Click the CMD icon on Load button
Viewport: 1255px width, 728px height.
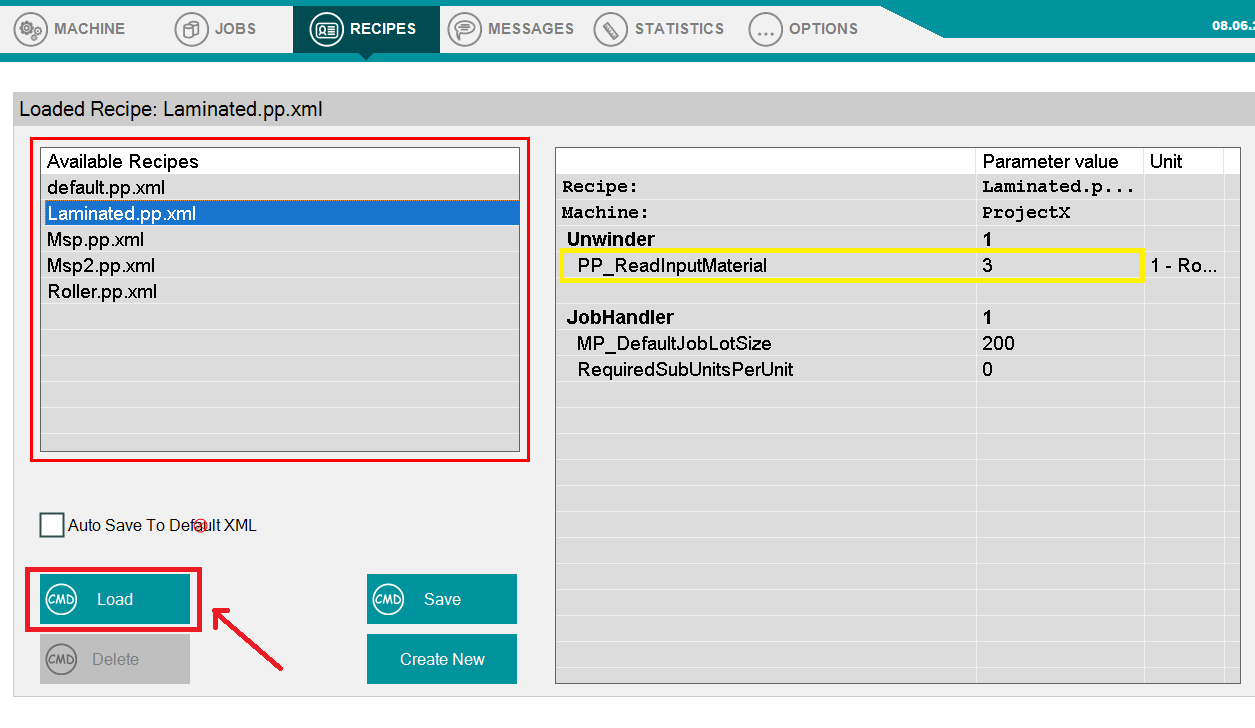coord(62,599)
